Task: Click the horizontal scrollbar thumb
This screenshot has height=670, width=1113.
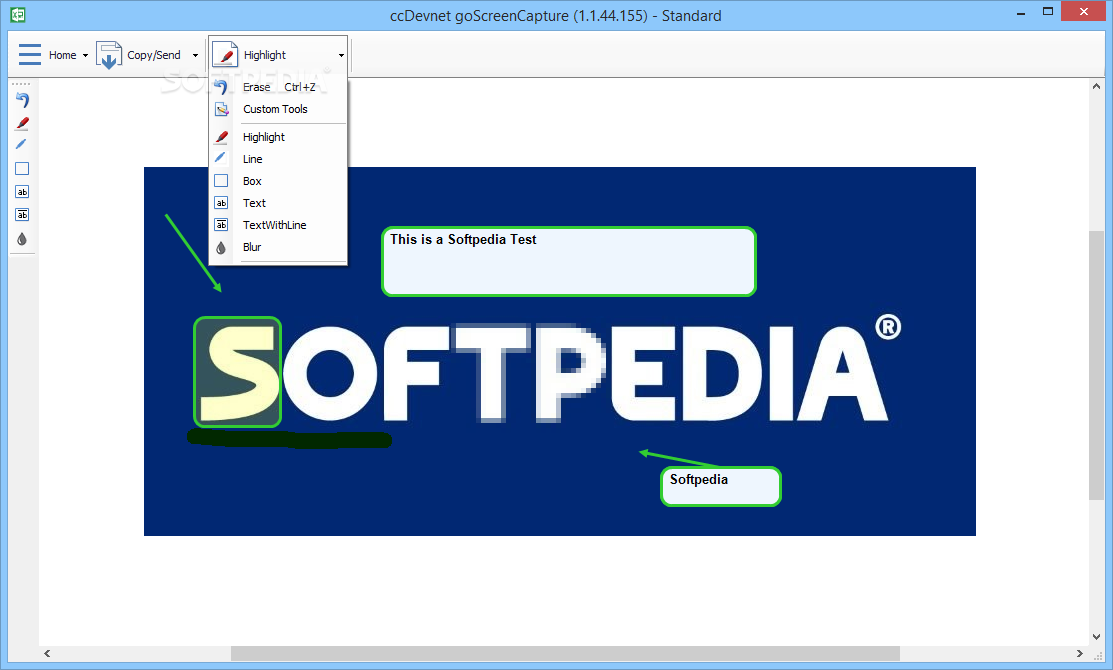Action: coord(565,653)
